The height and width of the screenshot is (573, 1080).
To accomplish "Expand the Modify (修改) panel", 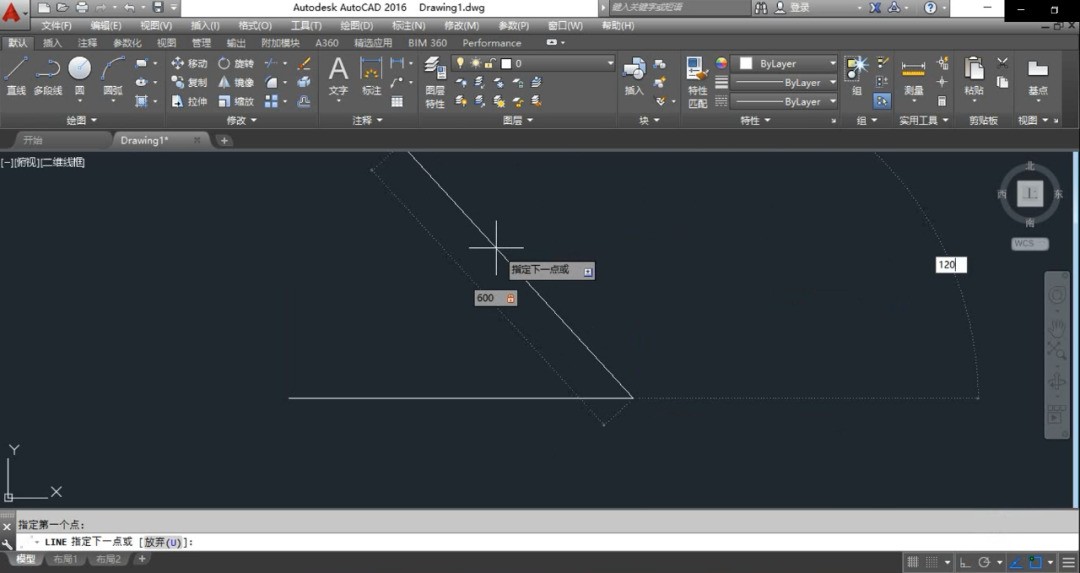I will (241, 120).
